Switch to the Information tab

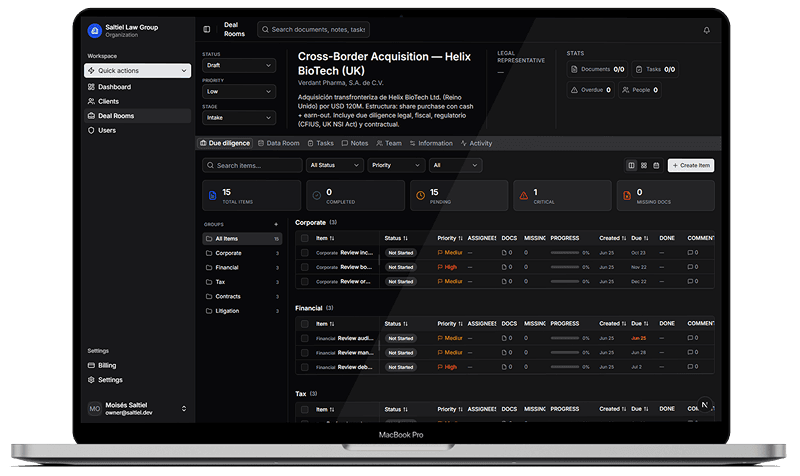pyautogui.click(x=431, y=143)
